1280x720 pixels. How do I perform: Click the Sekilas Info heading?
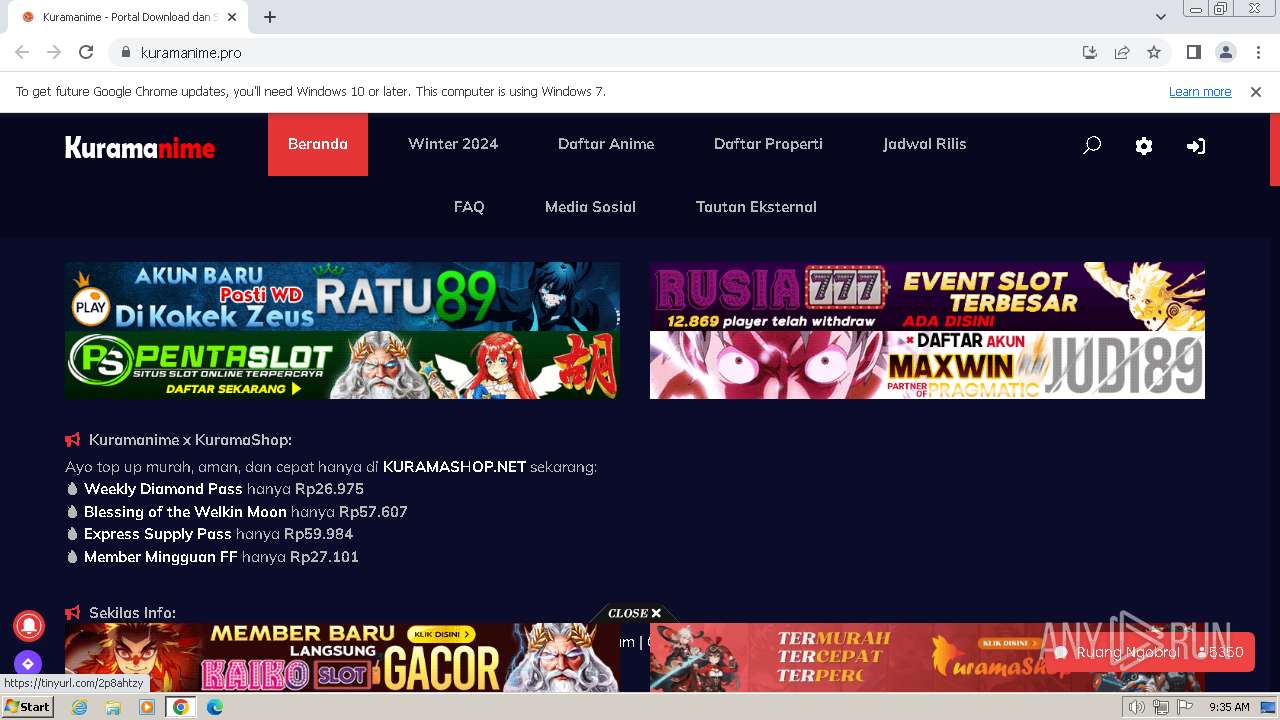pyautogui.click(x=132, y=613)
